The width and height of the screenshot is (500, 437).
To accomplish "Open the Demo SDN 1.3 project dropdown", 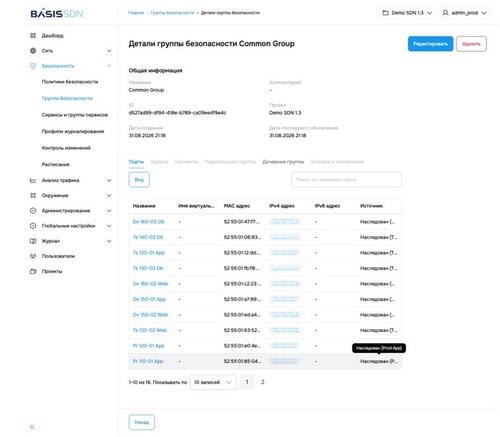I will (407, 13).
